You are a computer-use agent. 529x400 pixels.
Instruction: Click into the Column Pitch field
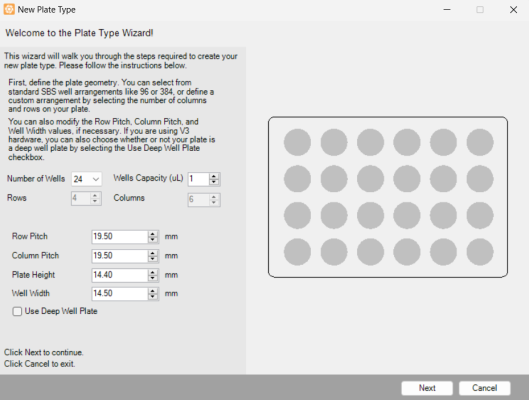[120, 256]
